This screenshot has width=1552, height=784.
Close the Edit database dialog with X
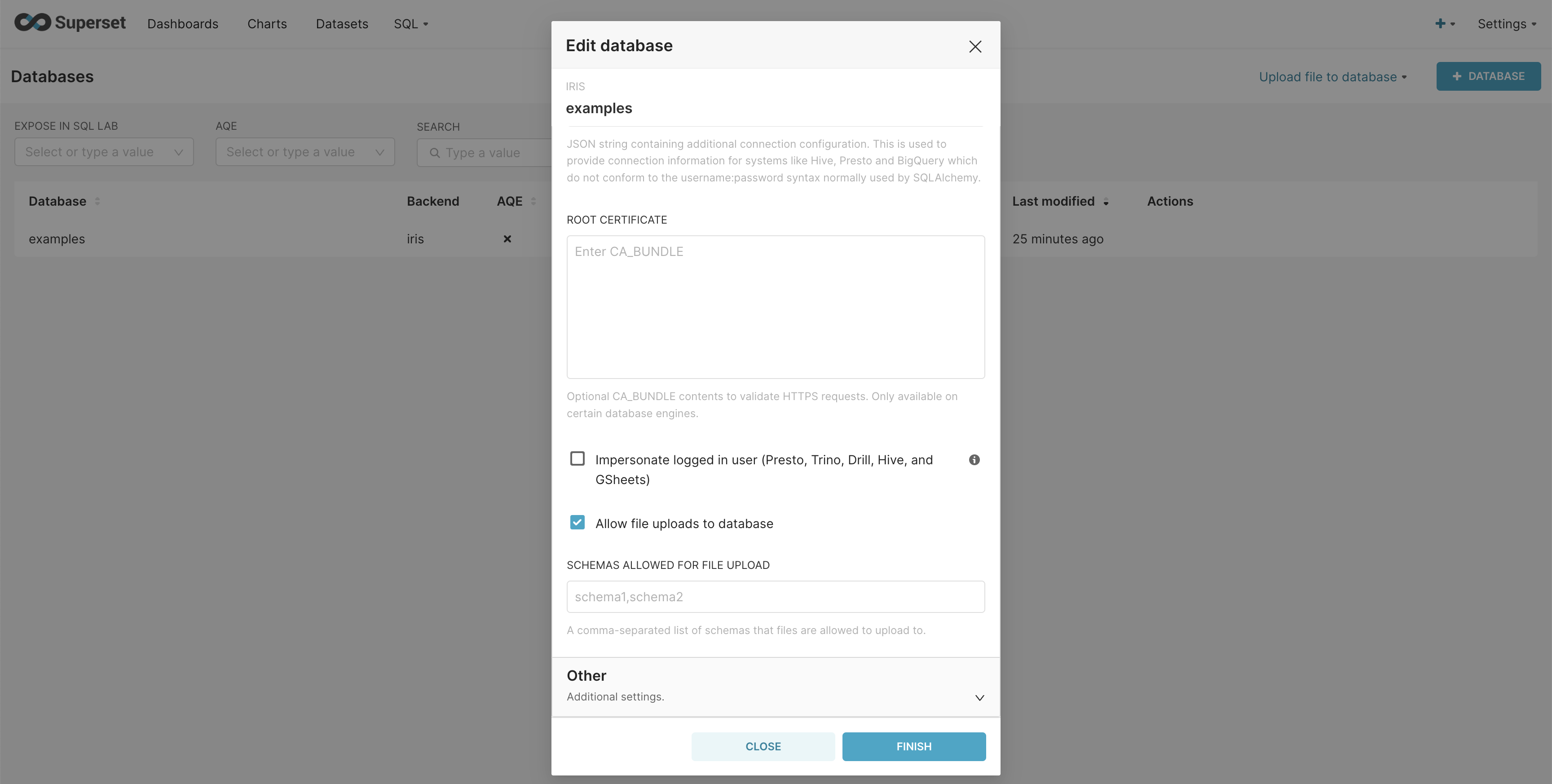(975, 46)
